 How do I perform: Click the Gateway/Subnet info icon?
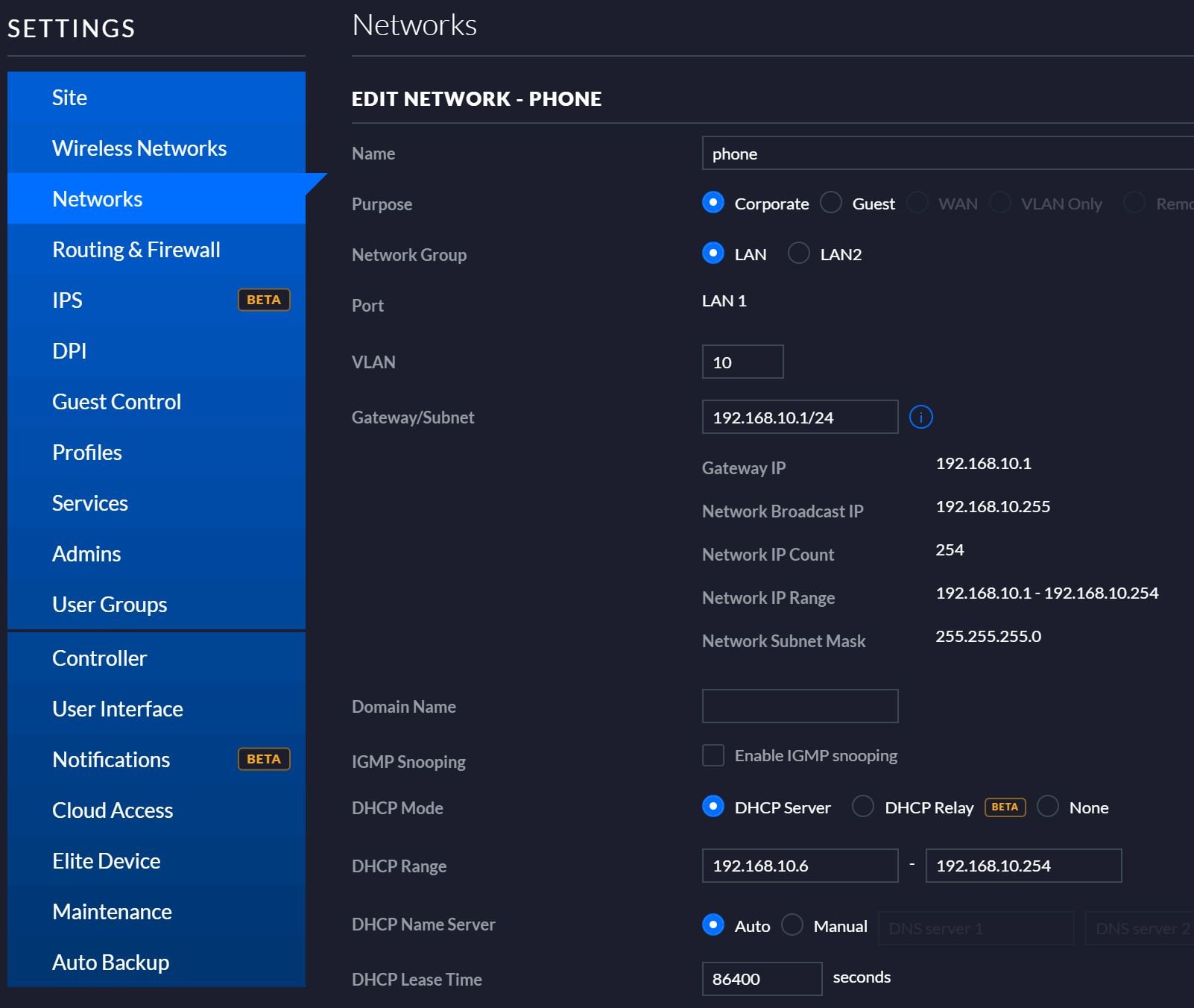920,417
